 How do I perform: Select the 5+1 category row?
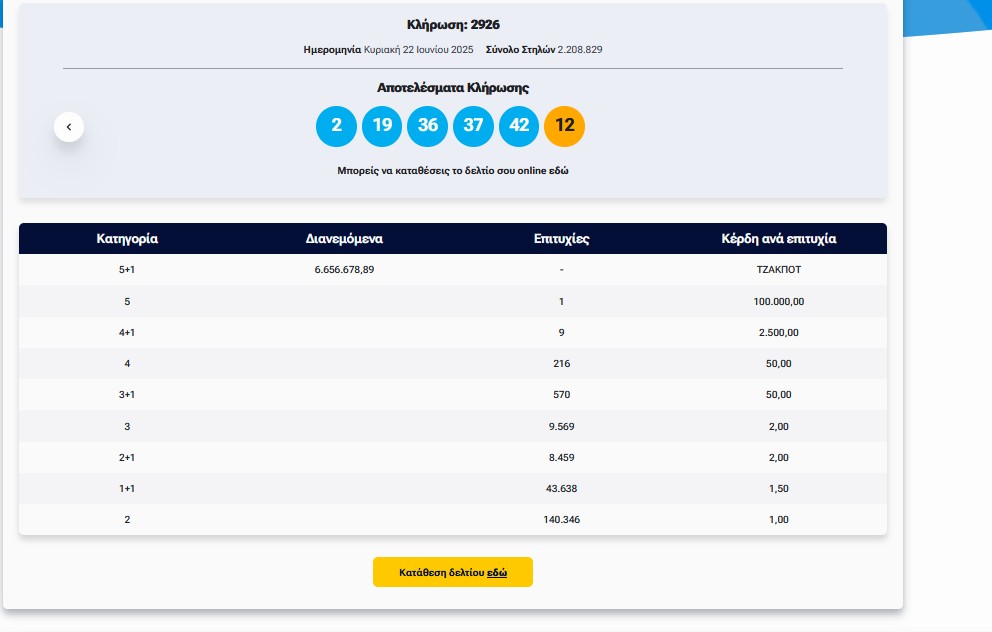453,270
